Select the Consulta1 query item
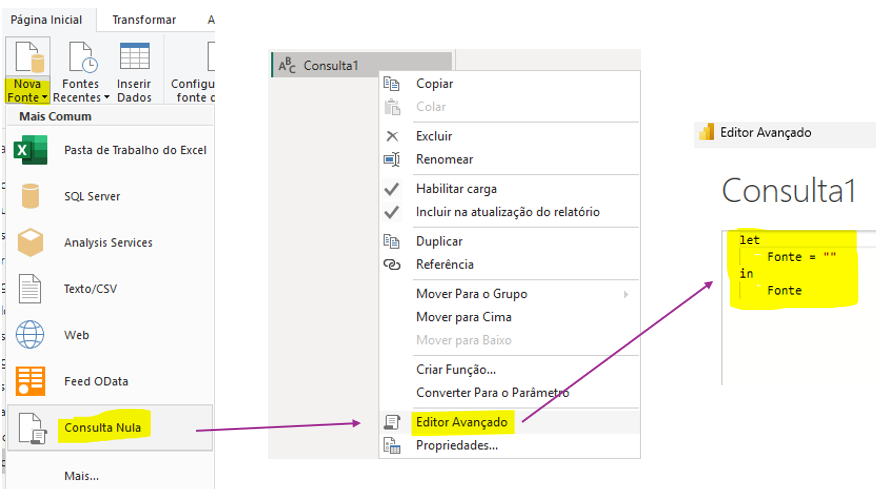This screenshot has height=489, width=876. 330,66
